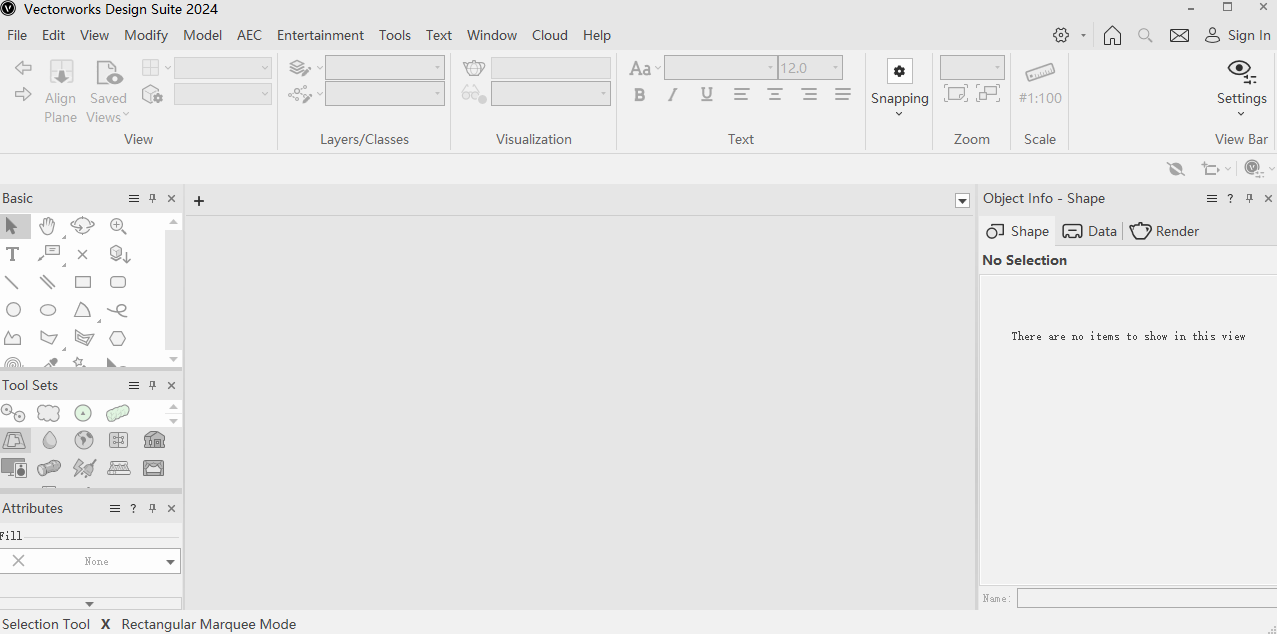The height and width of the screenshot is (634, 1277).
Task: Toggle Underline text formatting
Action: [x=707, y=95]
